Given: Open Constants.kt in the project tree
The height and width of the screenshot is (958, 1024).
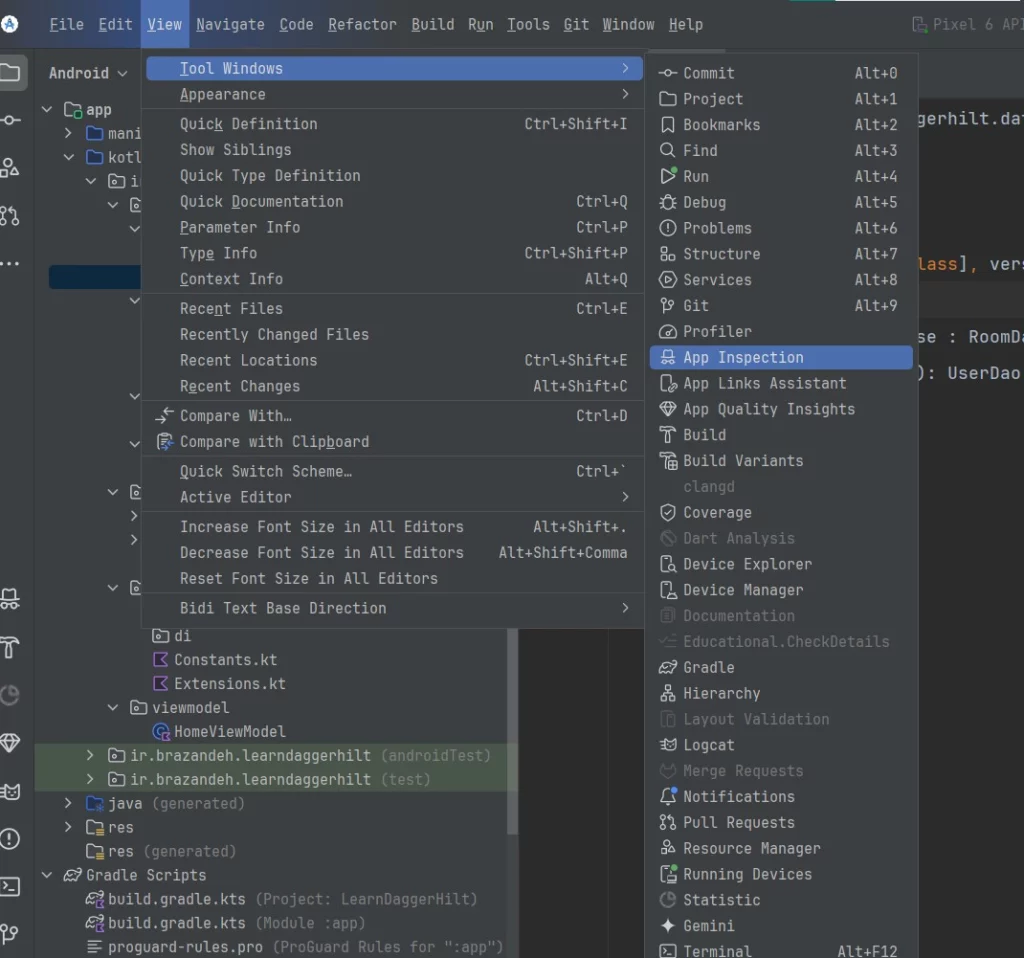Looking at the screenshot, I should tap(225, 660).
